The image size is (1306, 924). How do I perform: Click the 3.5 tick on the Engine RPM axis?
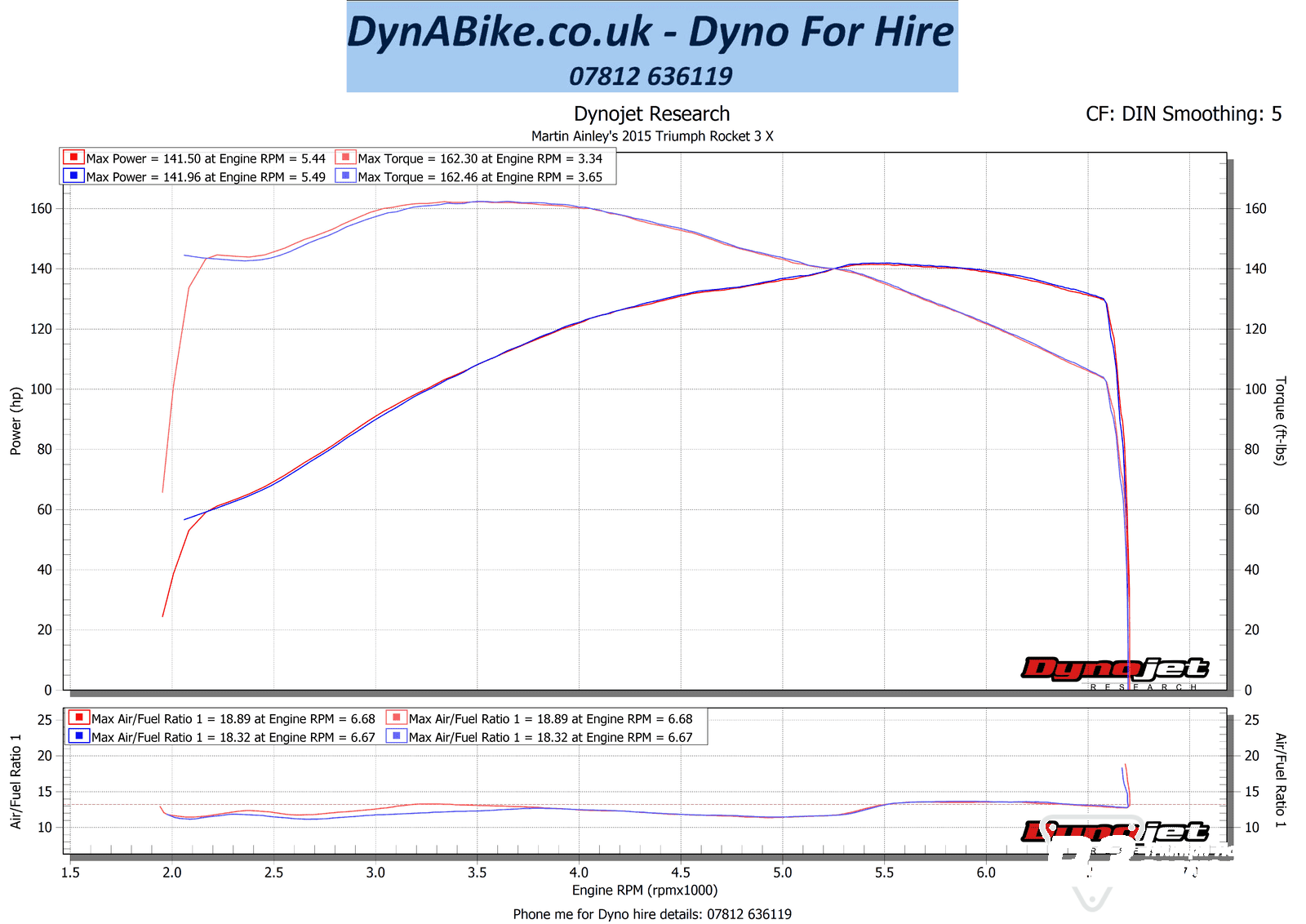tap(478, 873)
